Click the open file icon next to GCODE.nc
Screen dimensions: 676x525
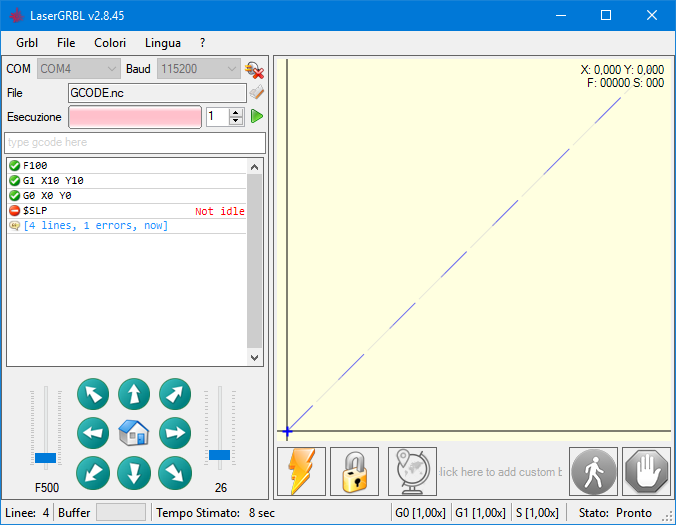[256, 93]
